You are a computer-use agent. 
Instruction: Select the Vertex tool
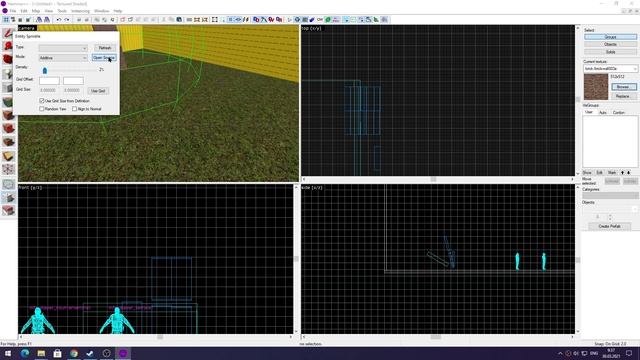pos(8,169)
